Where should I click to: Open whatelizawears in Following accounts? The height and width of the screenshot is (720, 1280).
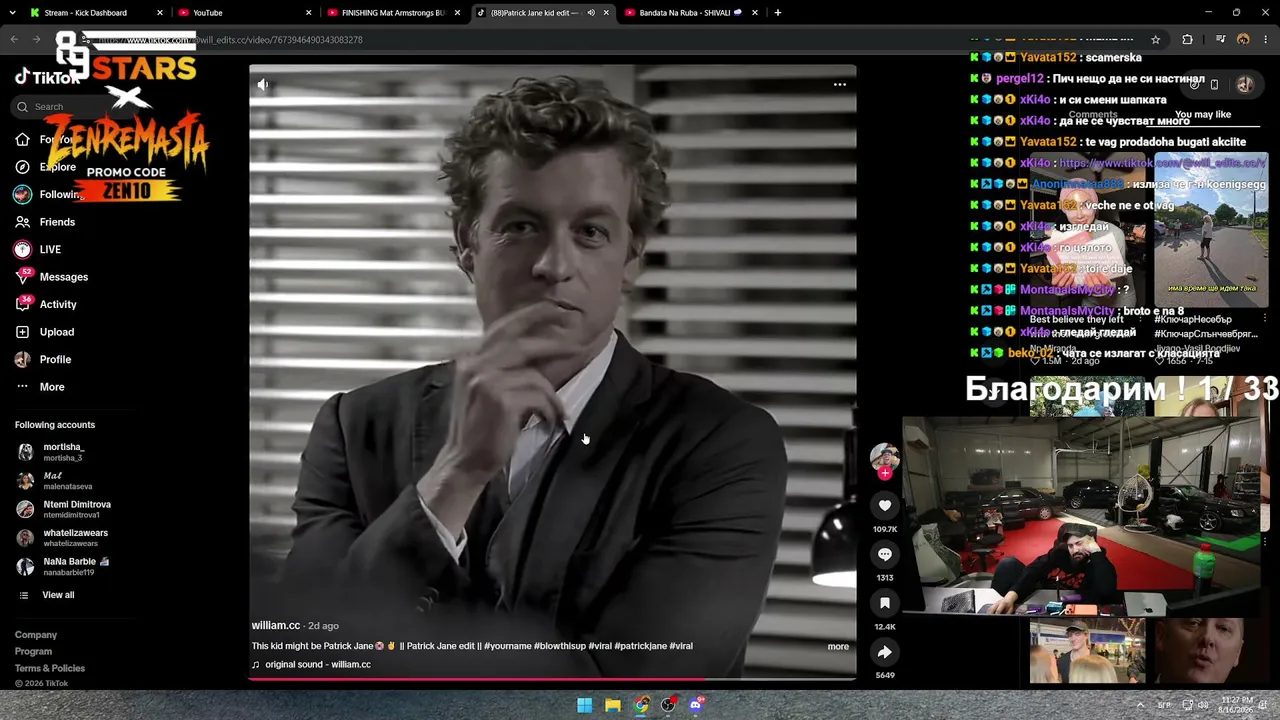tap(75, 538)
